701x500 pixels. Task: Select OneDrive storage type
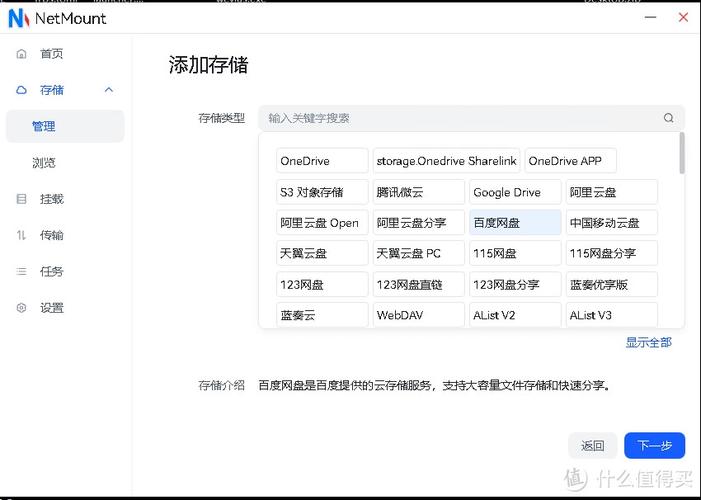coord(322,161)
